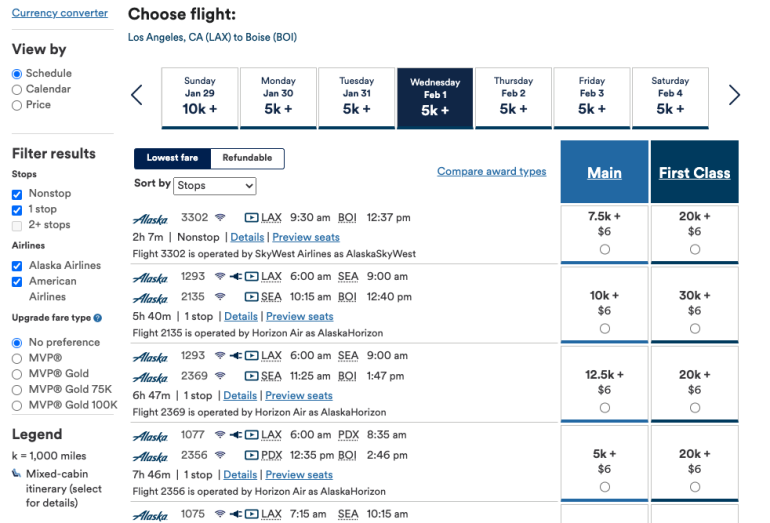Select the 7.5k Main fare for flight 3302
The width and height of the screenshot is (770, 523).
(x=604, y=250)
